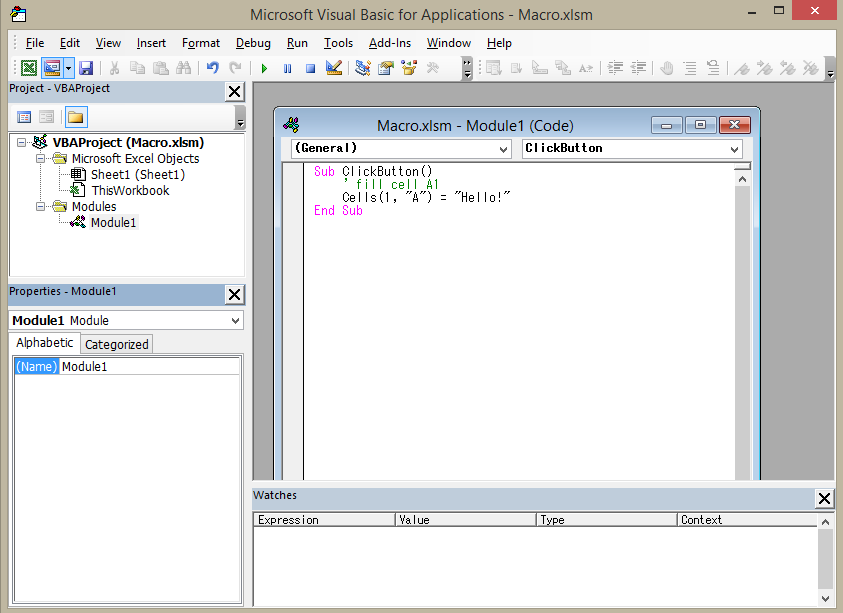Screen dimensions: 843x613
Task: Click the Redo arrow icon
Action: pos(235,68)
